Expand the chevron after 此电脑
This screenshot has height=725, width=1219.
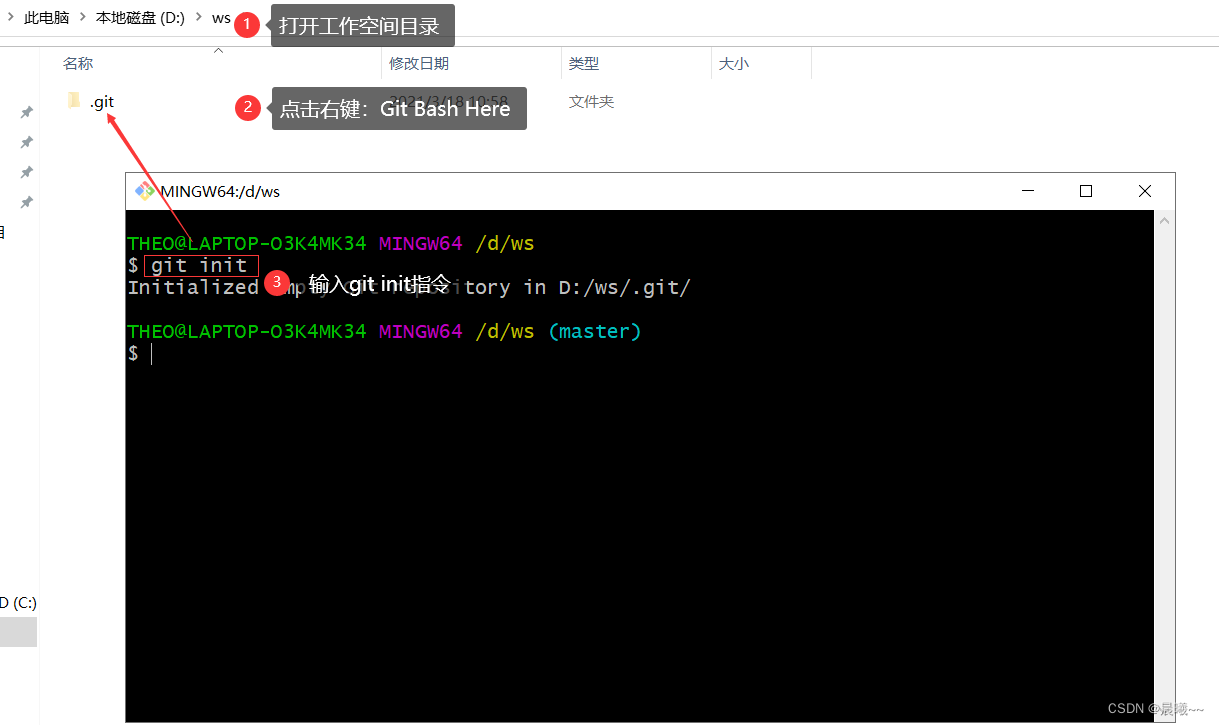point(83,18)
